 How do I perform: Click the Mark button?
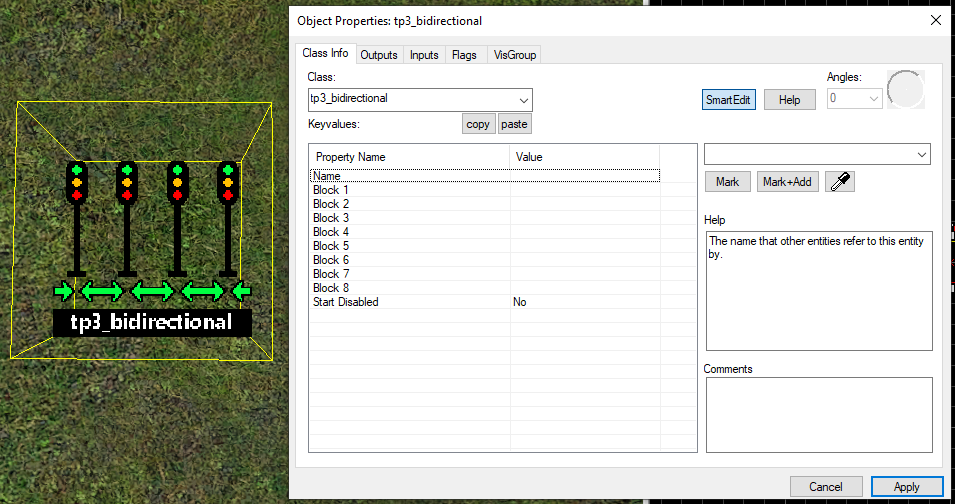pos(727,181)
